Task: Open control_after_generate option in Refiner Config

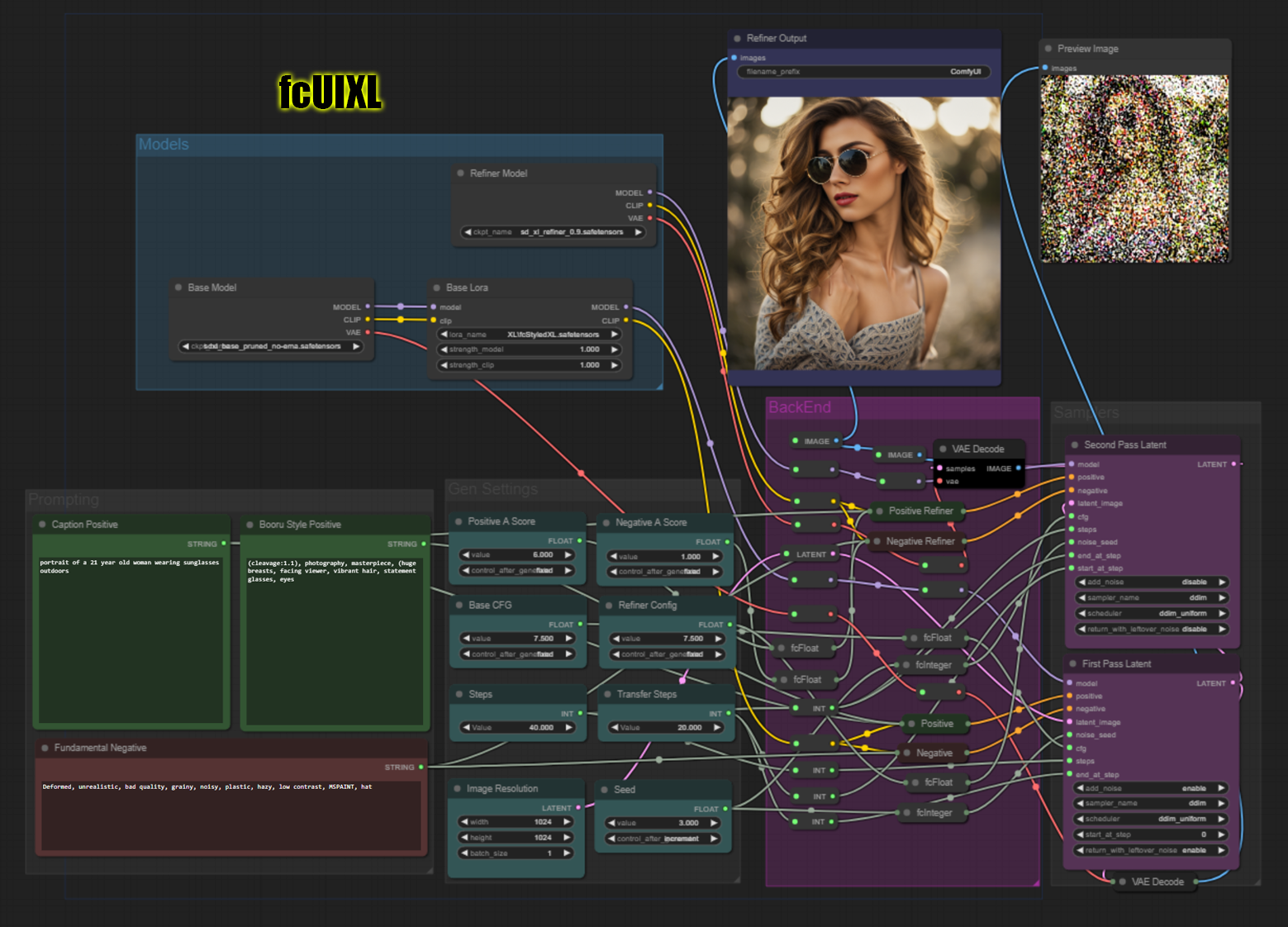Action: tap(666, 654)
